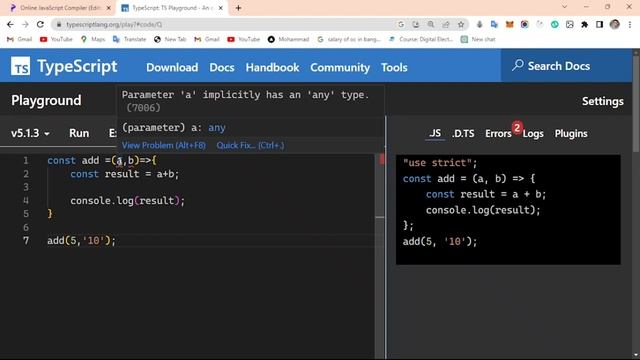The height and width of the screenshot is (360, 640).
Task: Click the lock icon in the address bar
Action: [x=59, y=24]
